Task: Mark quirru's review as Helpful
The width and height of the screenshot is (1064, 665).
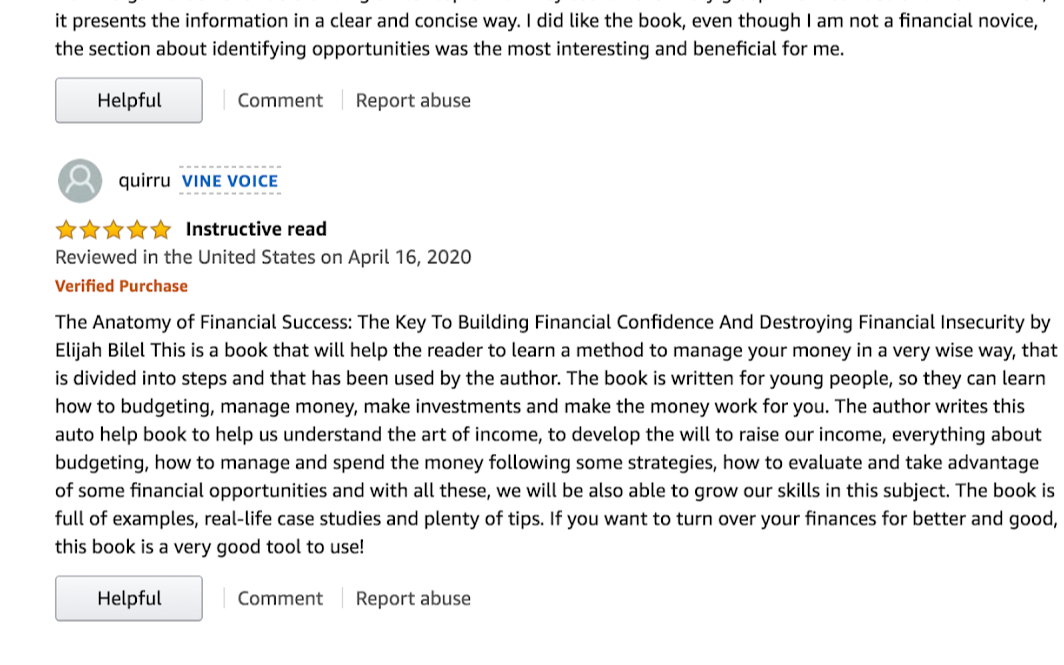Action: 128,598
